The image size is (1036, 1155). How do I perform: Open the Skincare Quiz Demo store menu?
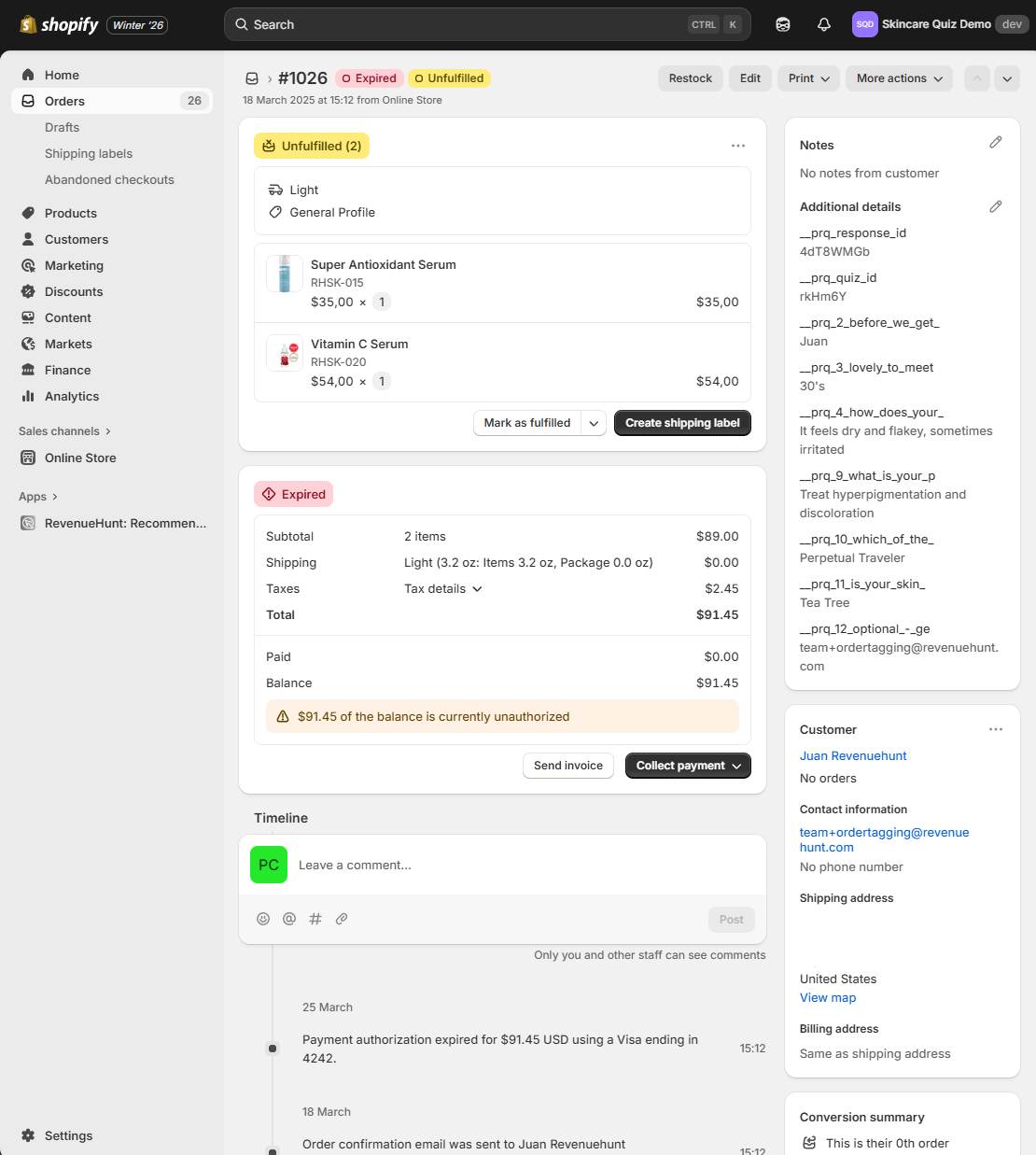pos(941,24)
